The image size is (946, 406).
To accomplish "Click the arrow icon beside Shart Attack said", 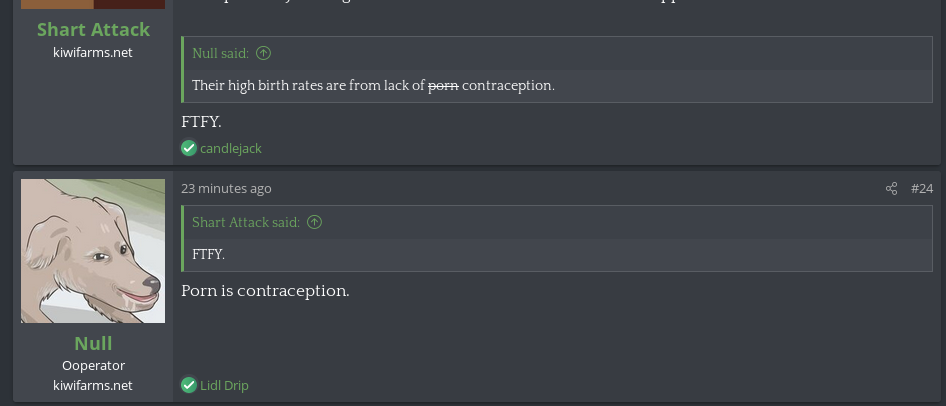I will click(x=314, y=222).
